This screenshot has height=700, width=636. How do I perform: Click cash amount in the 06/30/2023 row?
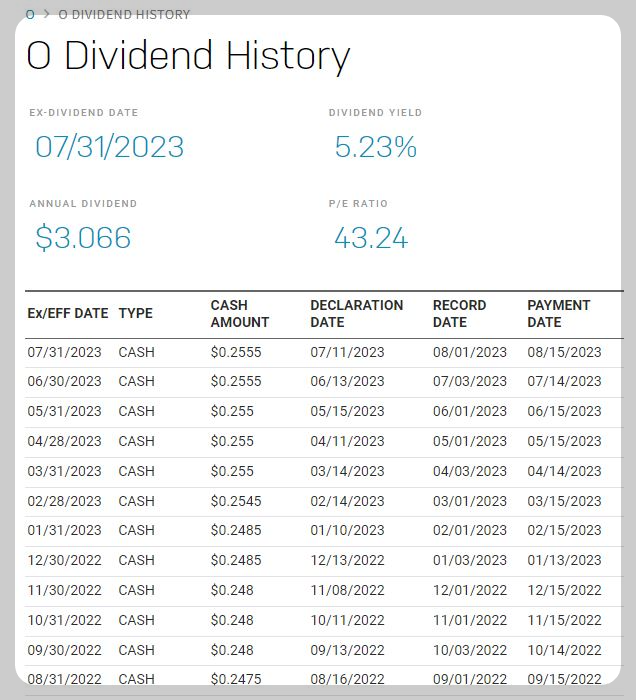[236, 381]
